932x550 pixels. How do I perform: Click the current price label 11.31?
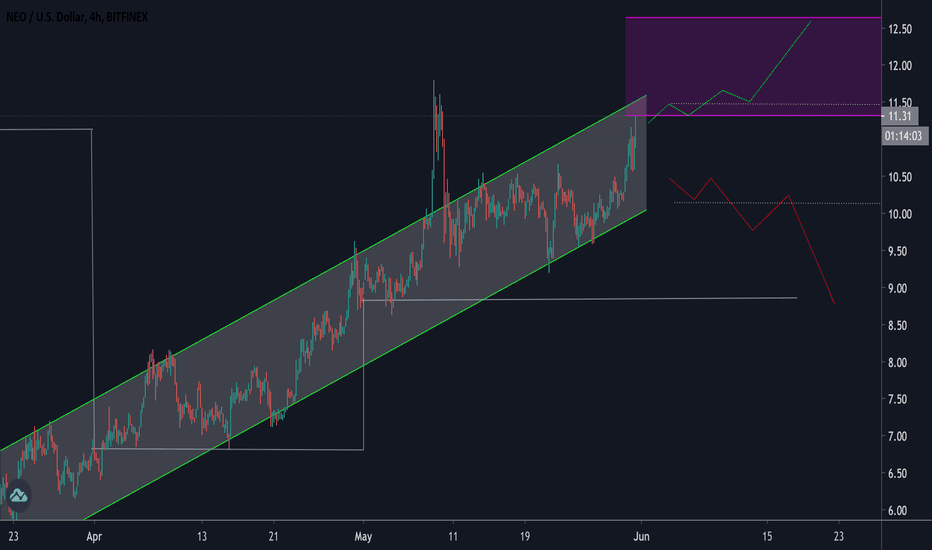[x=900, y=116]
